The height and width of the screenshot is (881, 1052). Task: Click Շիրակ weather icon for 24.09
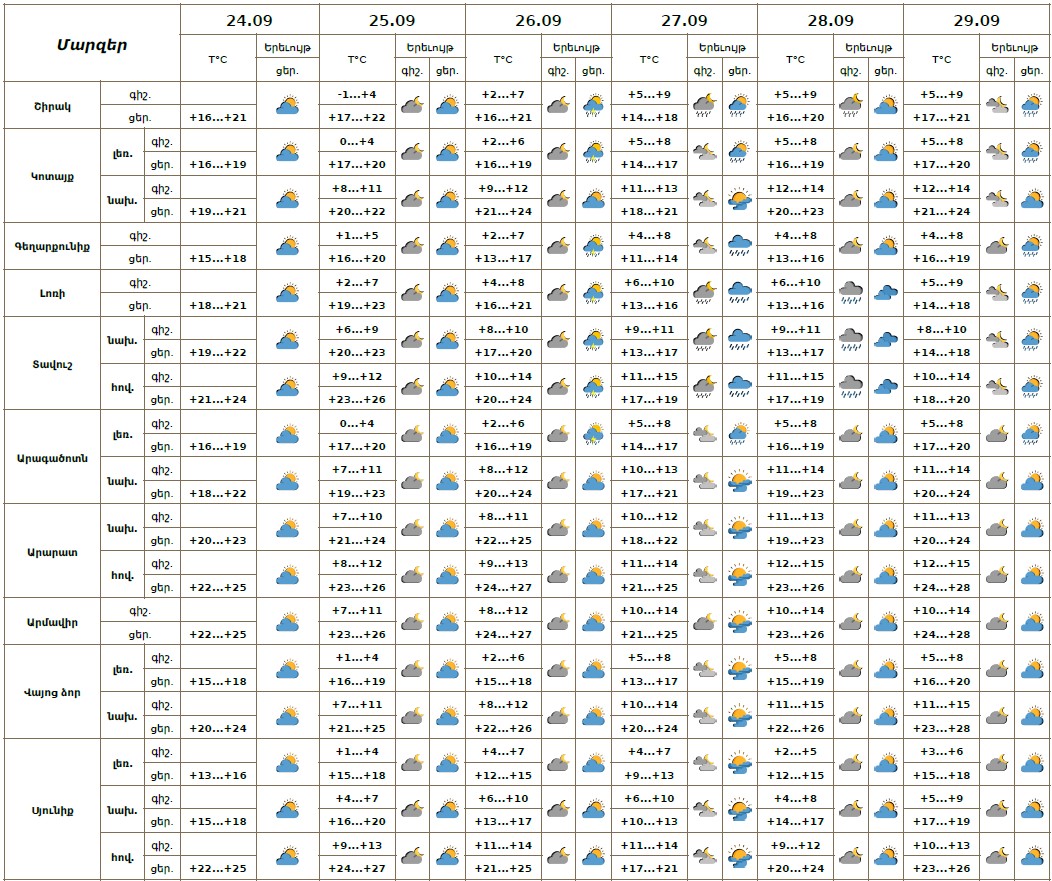tap(288, 105)
